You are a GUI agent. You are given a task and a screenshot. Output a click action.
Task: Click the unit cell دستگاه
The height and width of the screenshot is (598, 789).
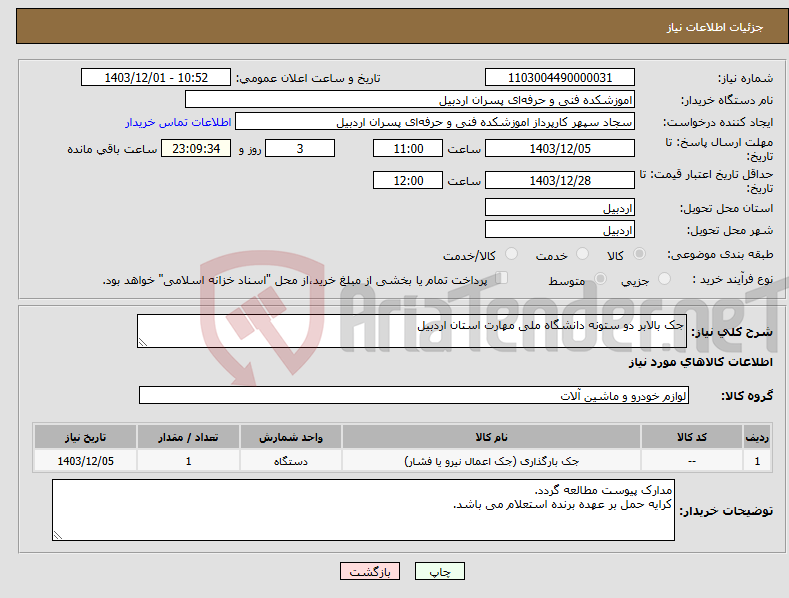pyautogui.click(x=291, y=461)
